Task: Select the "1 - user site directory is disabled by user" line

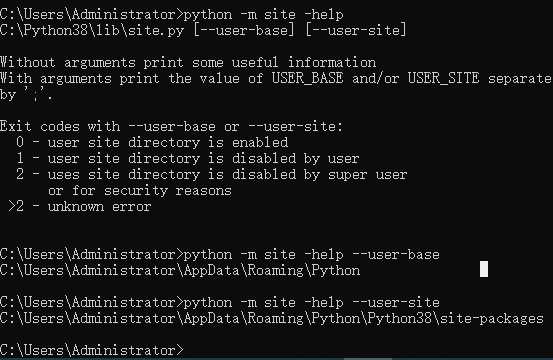Action: pyautogui.click(x=188, y=159)
